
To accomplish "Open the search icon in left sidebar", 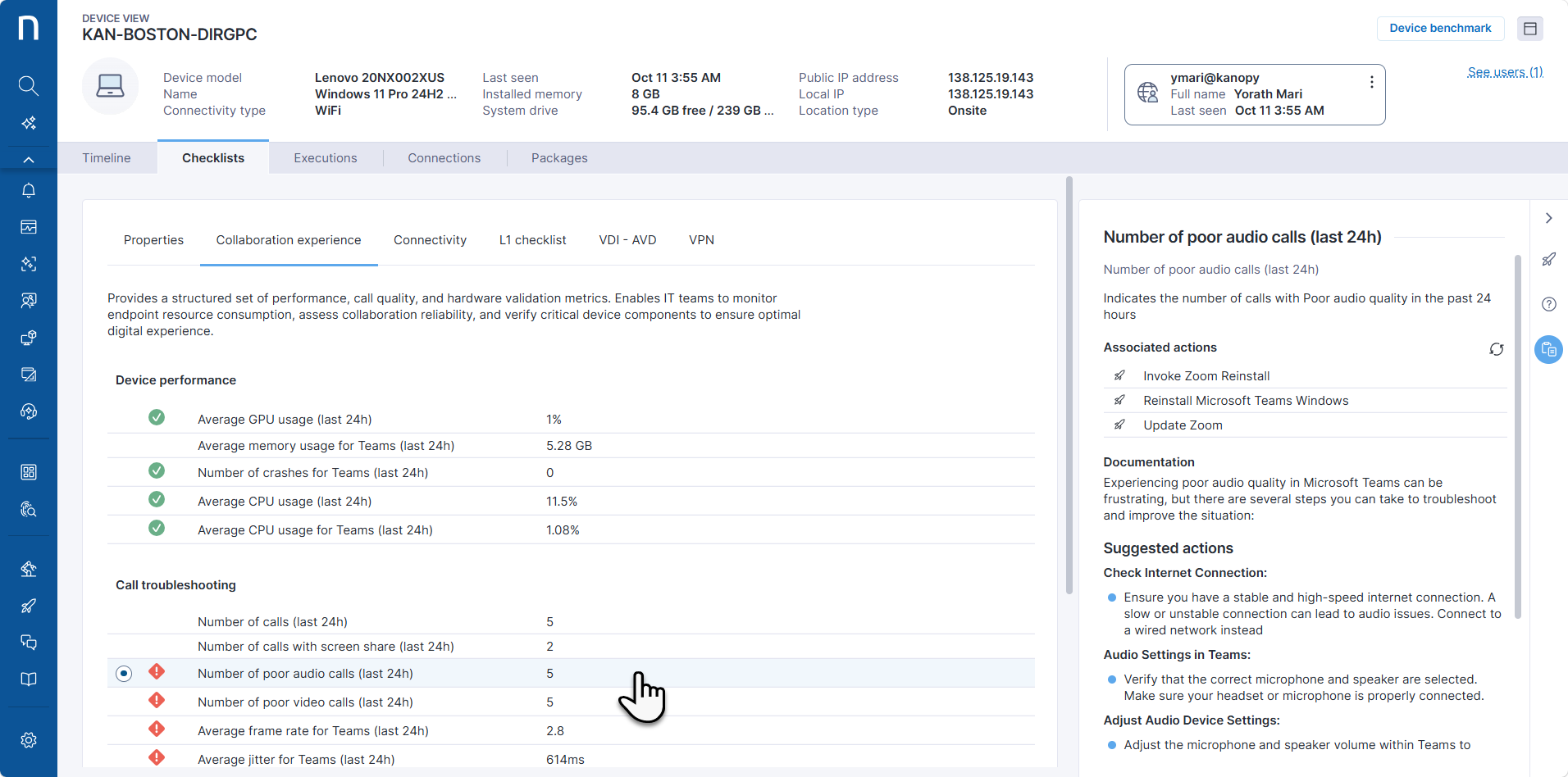I will pyautogui.click(x=29, y=85).
